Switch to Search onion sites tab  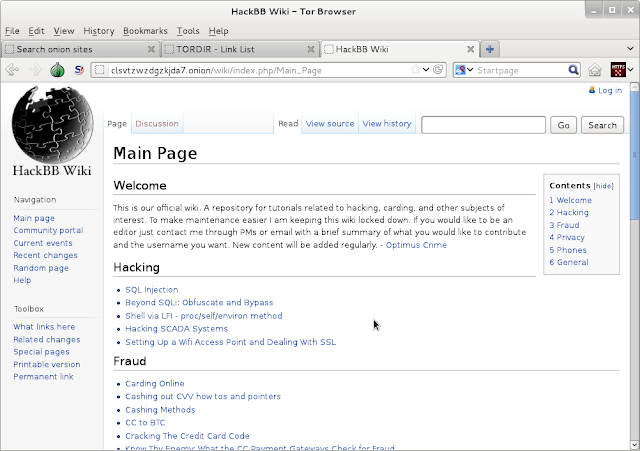[x=80, y=49]
